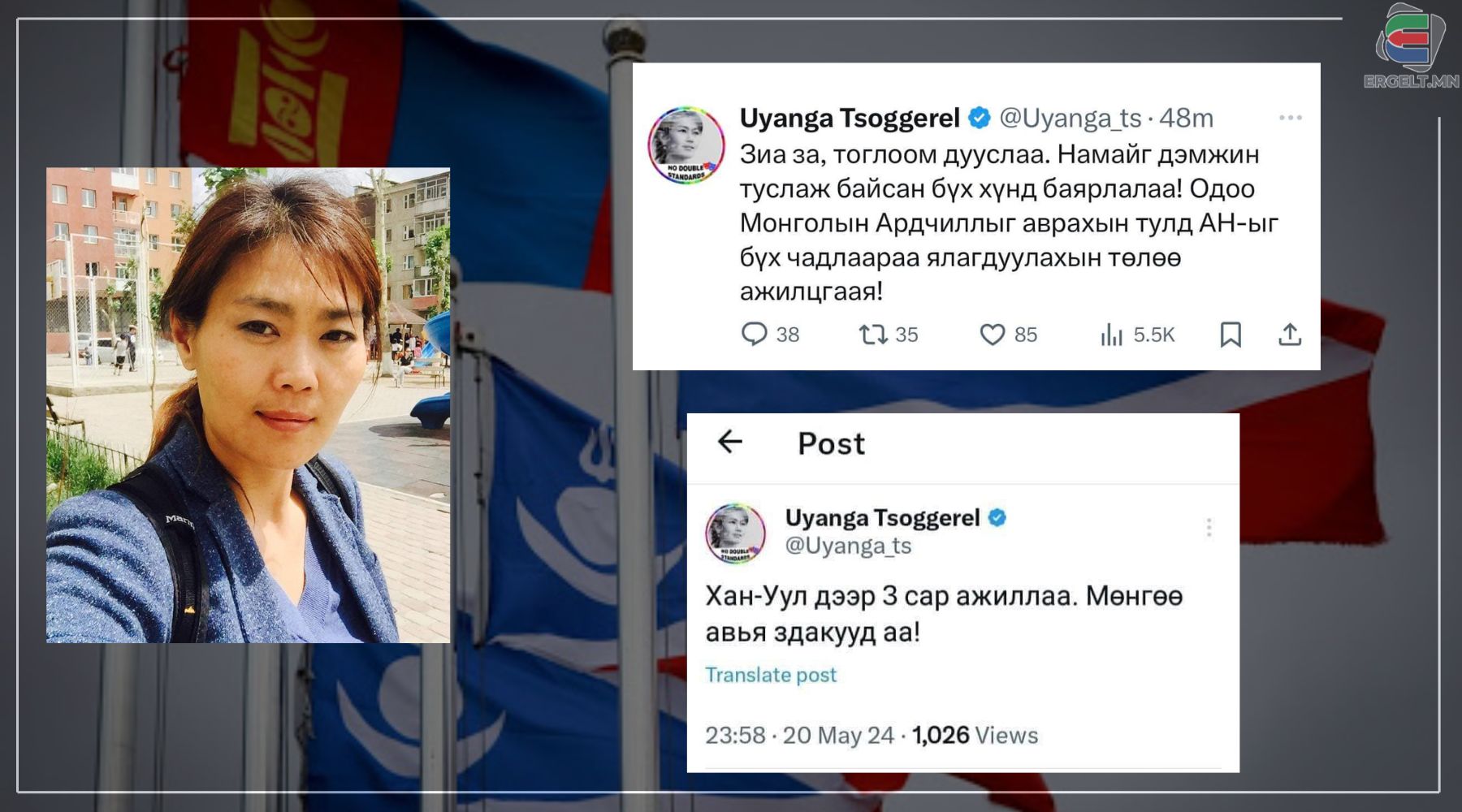Screen dimensions: 1462x812
Task: Click the ERGELT.MN logo
Action: [x=1412, y=45]
